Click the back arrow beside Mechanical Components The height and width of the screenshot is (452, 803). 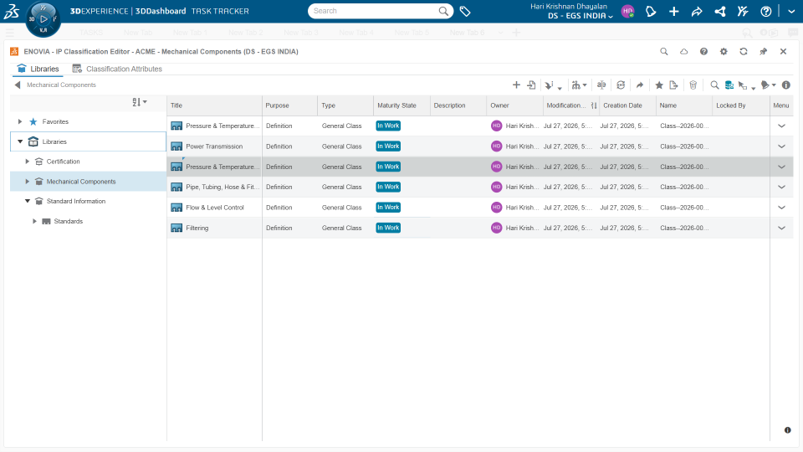tap(17, 85)
